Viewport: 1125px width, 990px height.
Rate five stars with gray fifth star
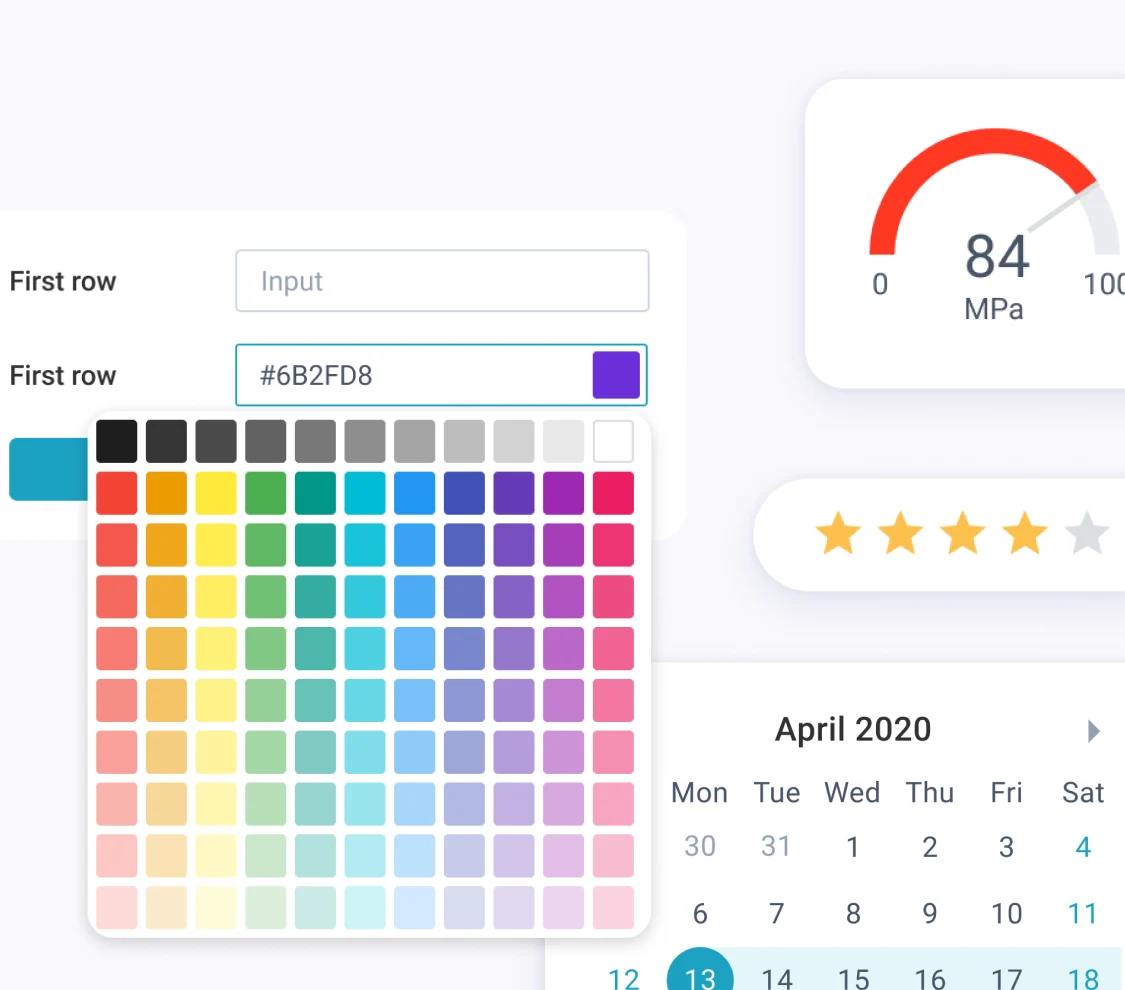click(x=1088, y=534)
